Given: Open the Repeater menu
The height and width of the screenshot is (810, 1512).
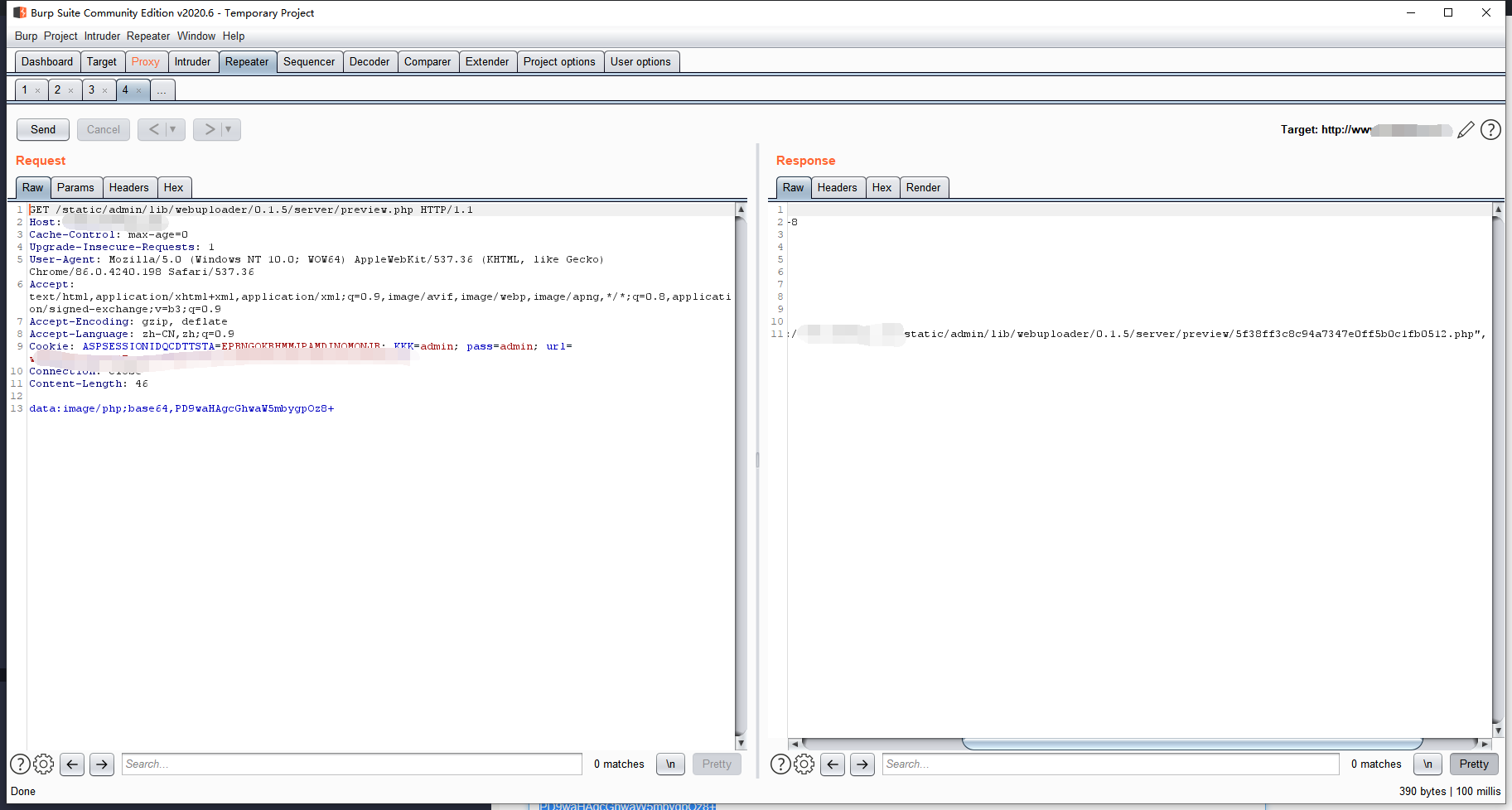Looking at the screenshot, I should point(148,36).
